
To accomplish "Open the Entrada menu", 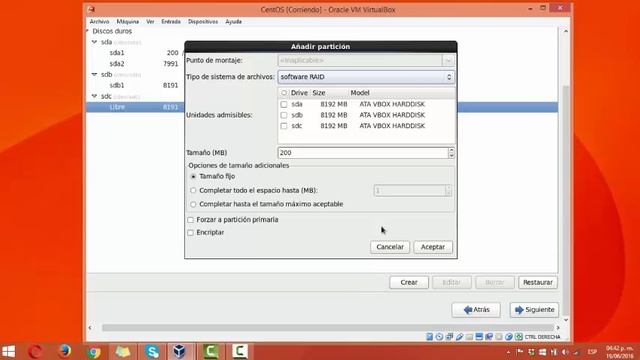I will pyautogui.click(x=171, y=22).
